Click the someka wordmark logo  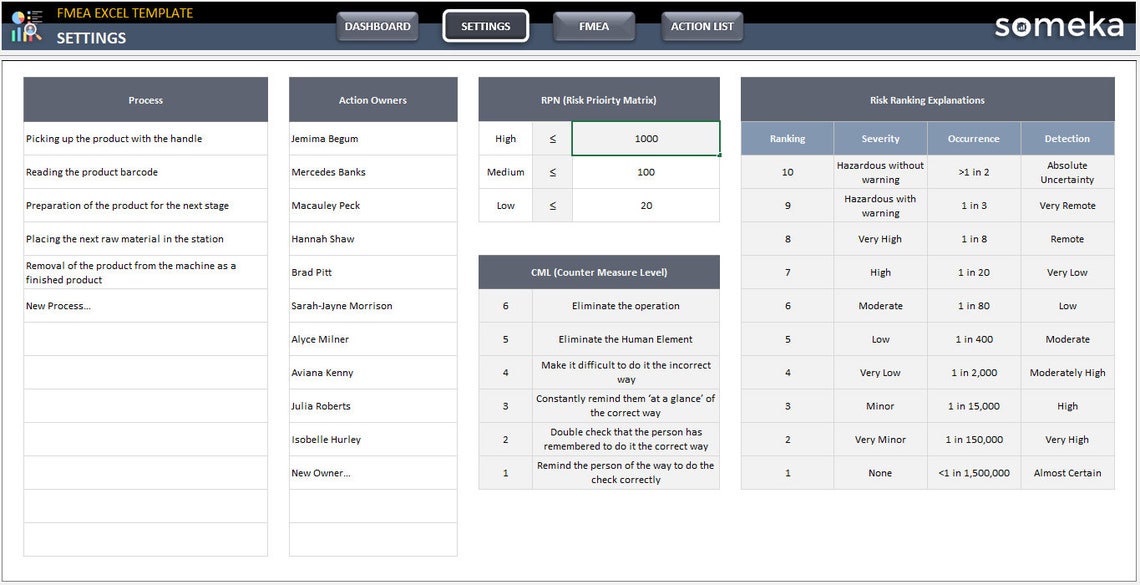click(1060, 26)
